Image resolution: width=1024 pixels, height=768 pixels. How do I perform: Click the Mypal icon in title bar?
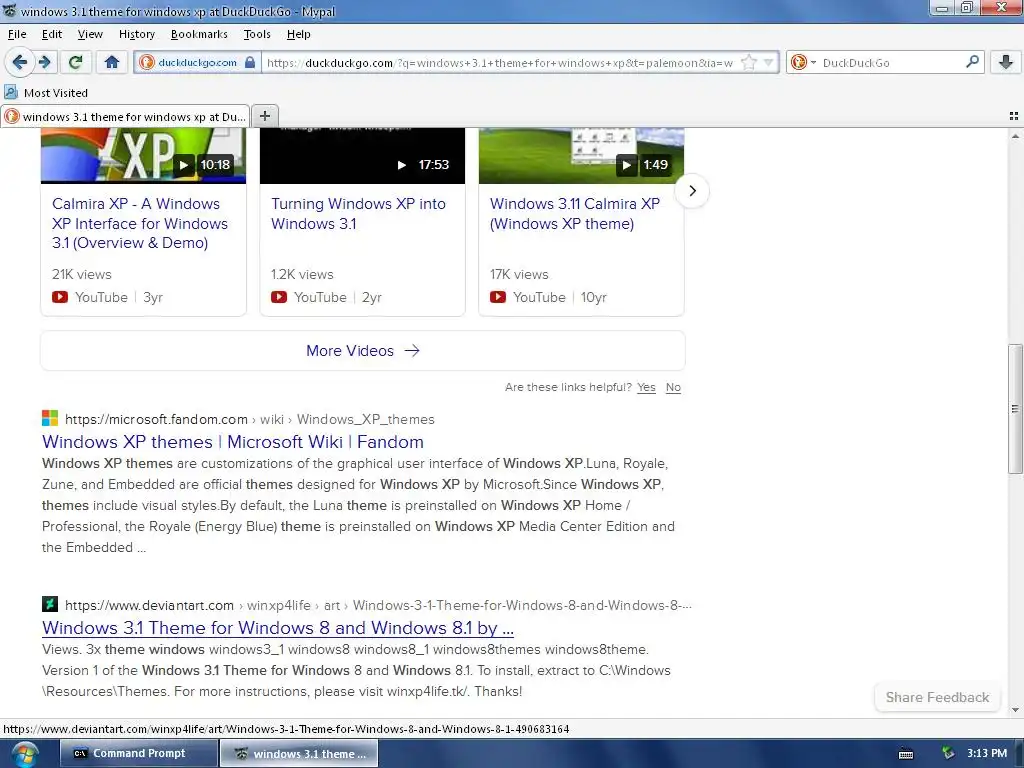pyautogui.click(x=9, y=10)
